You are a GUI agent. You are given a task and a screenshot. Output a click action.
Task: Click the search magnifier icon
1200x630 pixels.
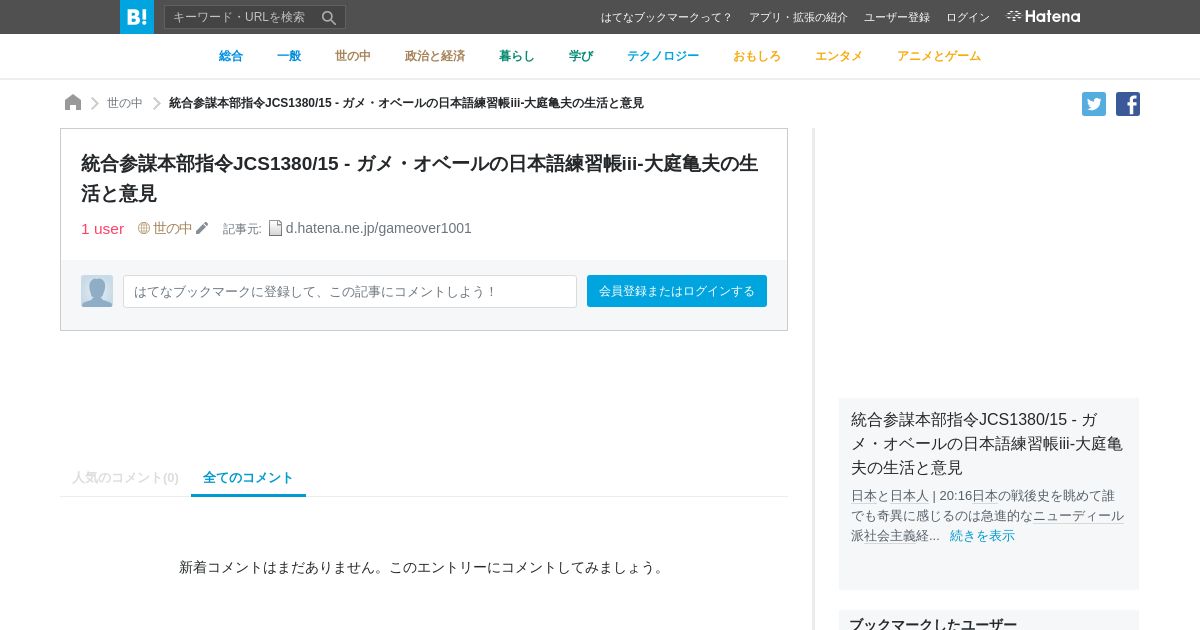pyautogui.click(x=328, y=17)
